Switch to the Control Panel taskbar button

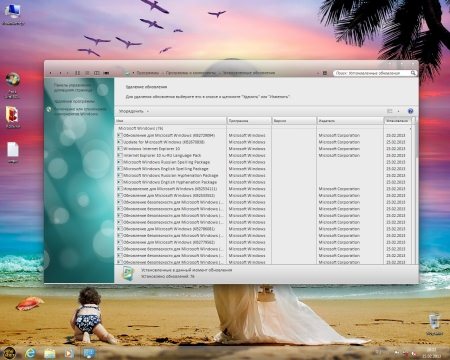tap(89, 353)
